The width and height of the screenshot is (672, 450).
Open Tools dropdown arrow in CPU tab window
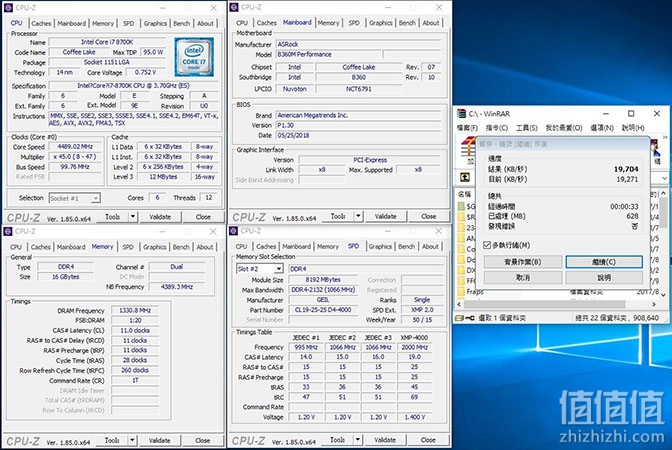pyautogui.click(x=133, y=217)
